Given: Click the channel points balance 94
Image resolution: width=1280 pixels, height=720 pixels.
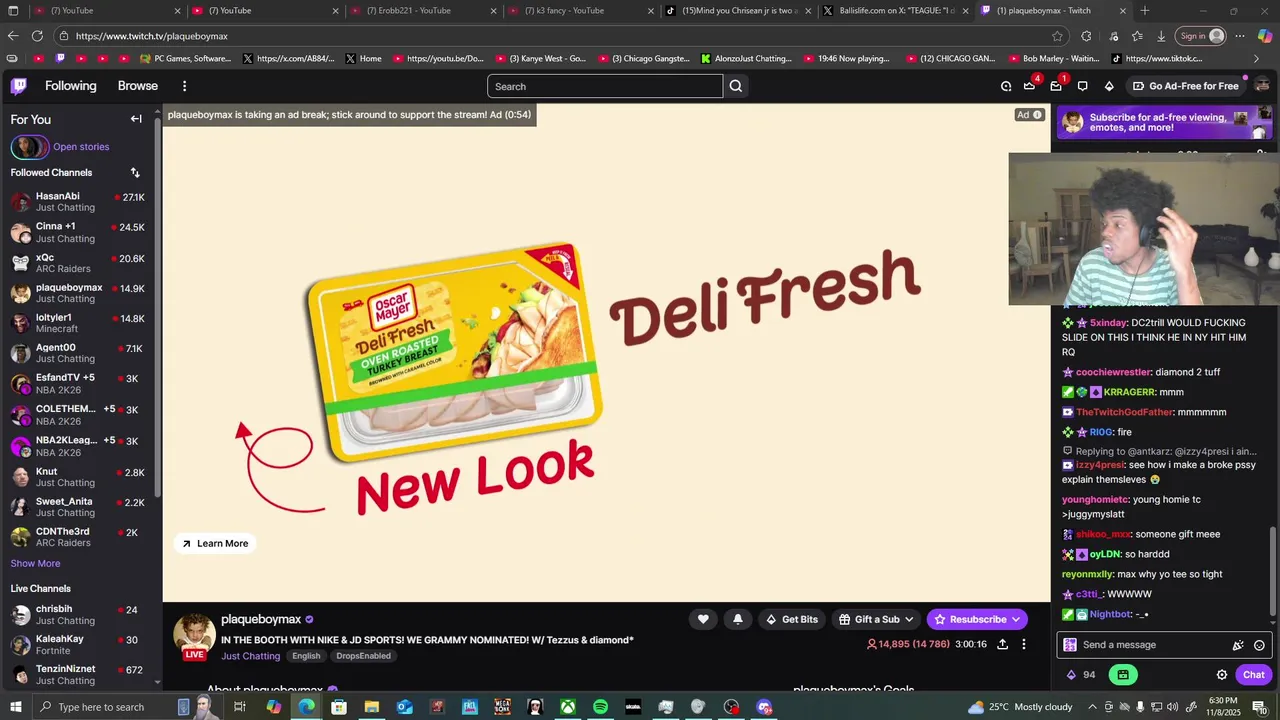Looking at the screenshot, I should 1081,675.
